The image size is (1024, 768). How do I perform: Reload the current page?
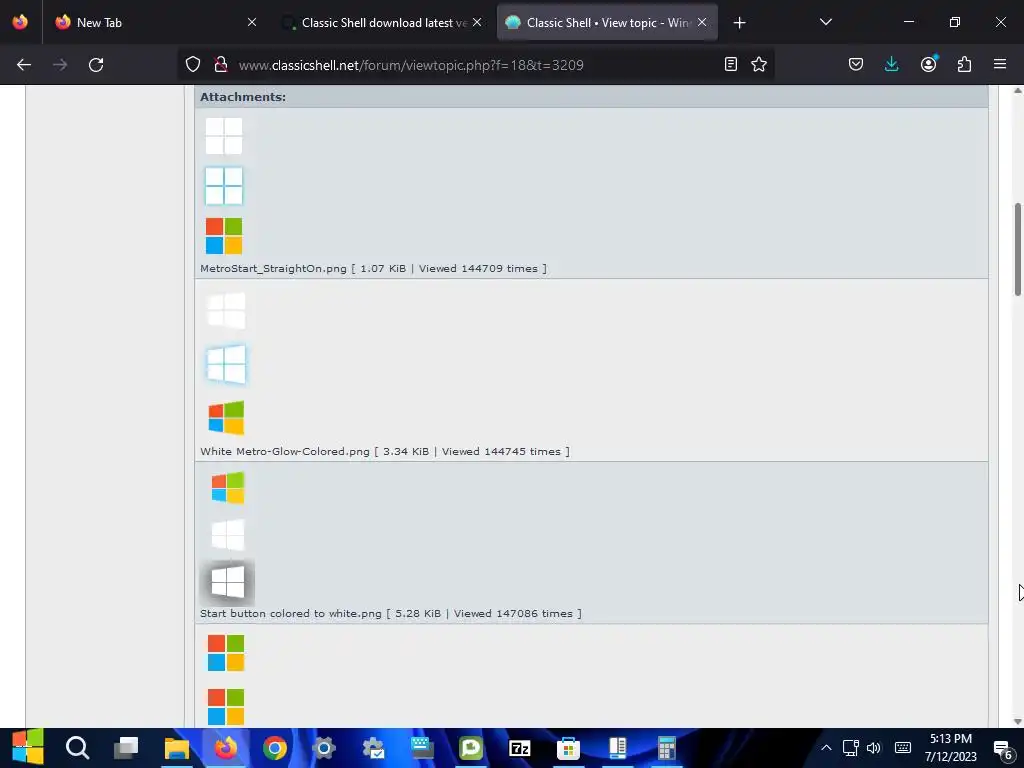96,65
